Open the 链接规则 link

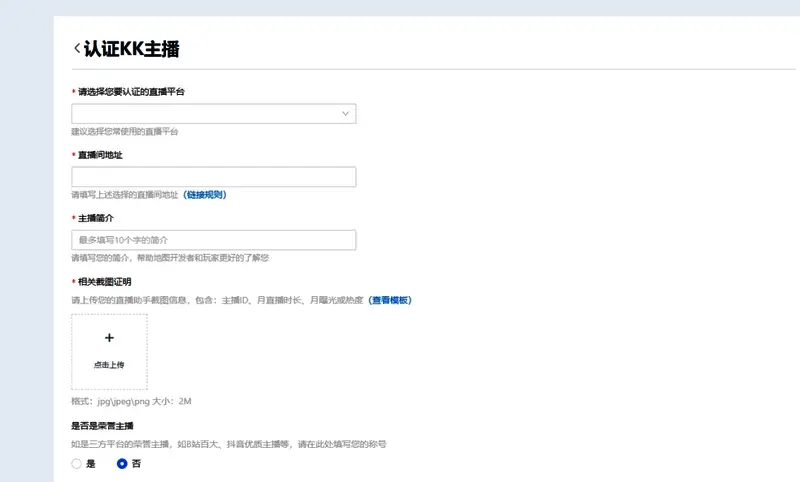pyautogui.click(x=205, y=195)
